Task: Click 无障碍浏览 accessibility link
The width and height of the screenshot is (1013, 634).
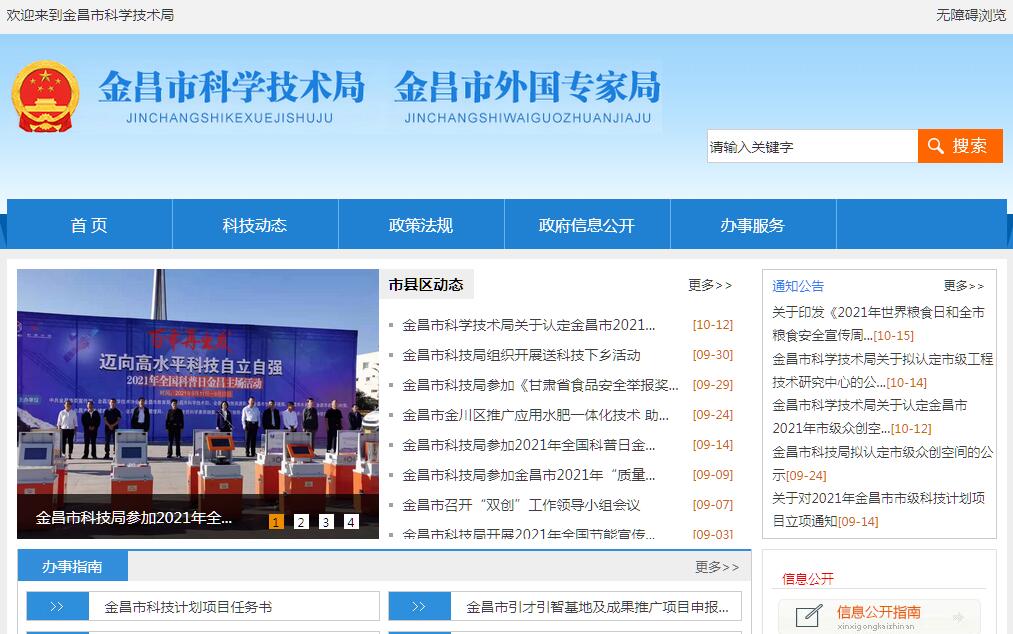Action: (970, 15)
